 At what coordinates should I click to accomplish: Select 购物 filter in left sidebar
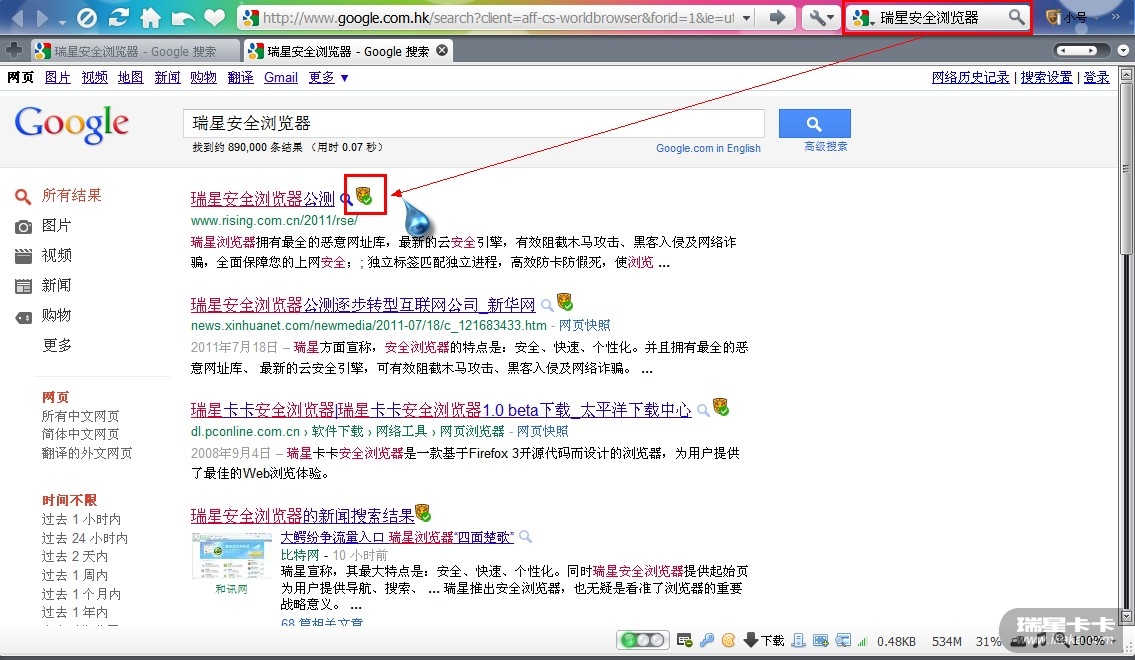point(43,316)
